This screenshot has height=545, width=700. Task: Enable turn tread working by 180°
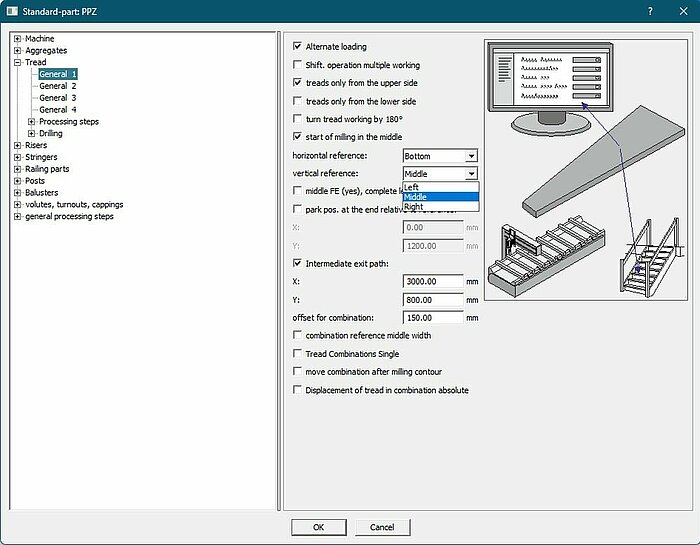pyautogui.click(x=297, y=118)
